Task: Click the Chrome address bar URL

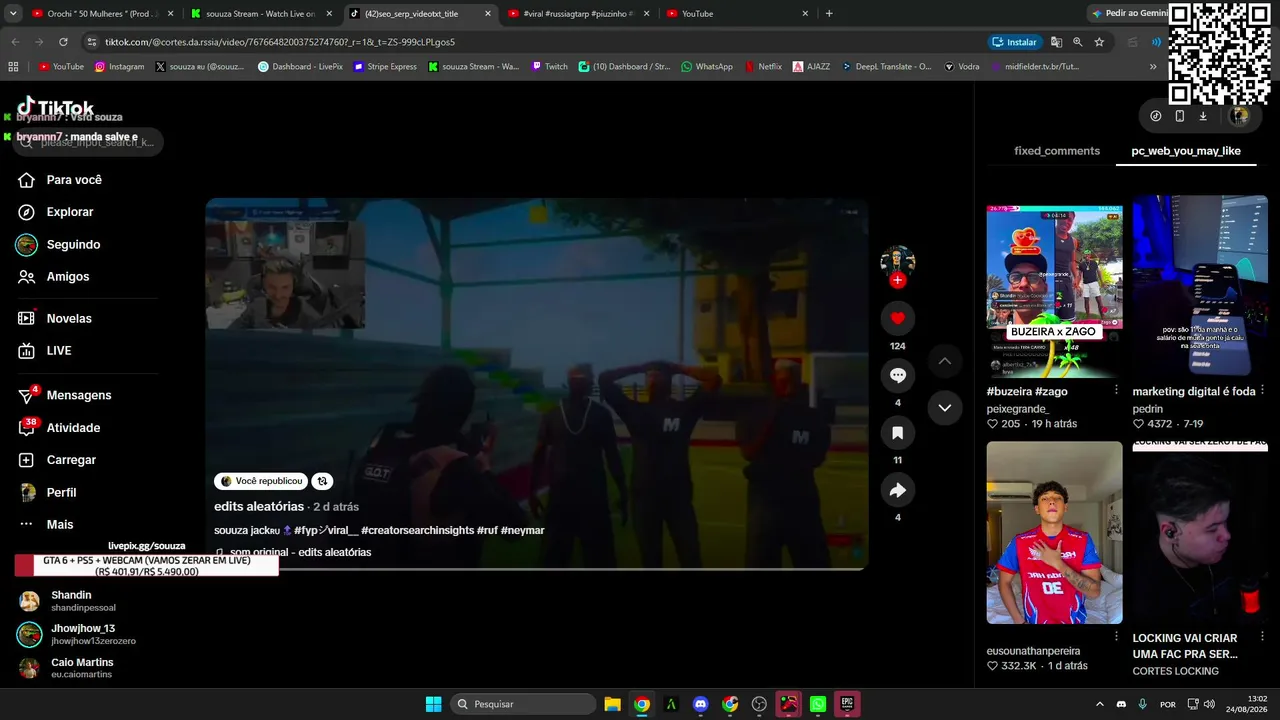Action: click(280, 42)
